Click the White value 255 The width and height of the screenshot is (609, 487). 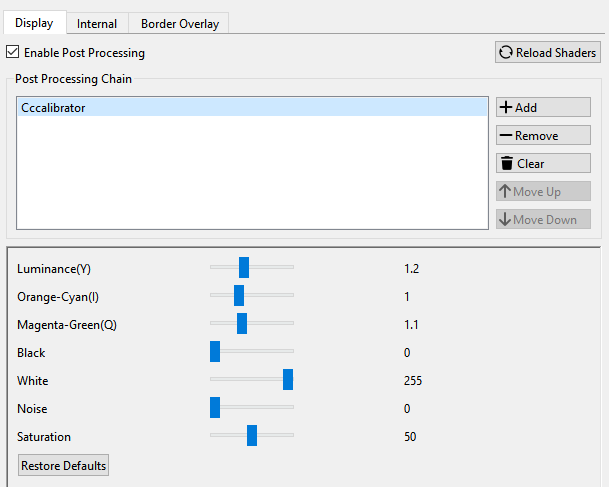pyautogui.click(x=412, y=381)
